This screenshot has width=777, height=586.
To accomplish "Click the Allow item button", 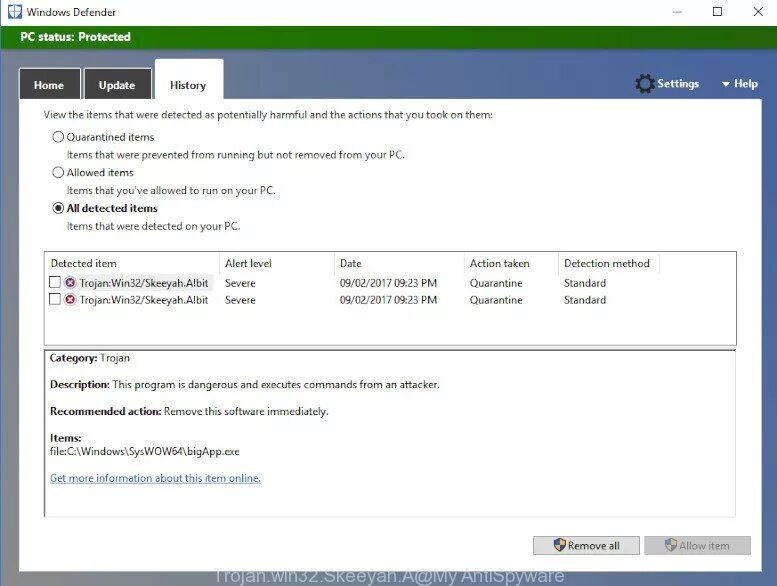I will click(x=697, y=545).
